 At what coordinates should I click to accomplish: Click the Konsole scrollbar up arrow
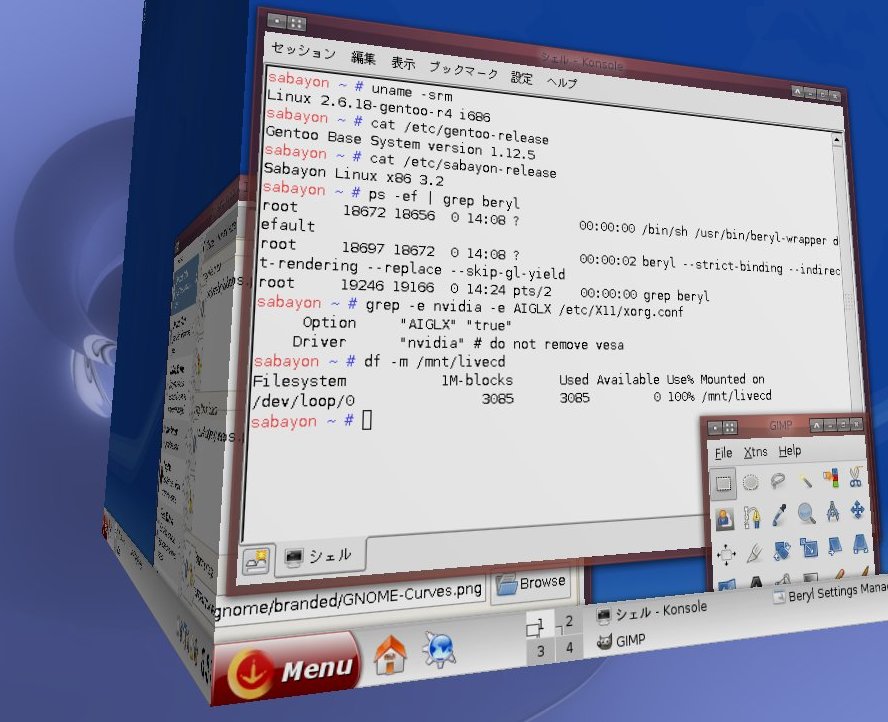click(838, 139)
